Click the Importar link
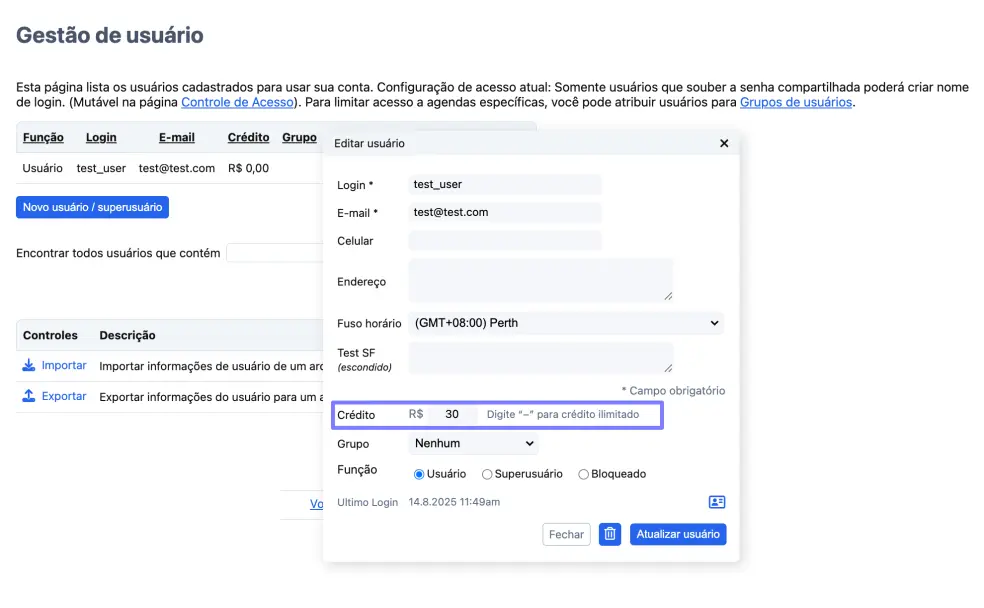 point(64,365)
